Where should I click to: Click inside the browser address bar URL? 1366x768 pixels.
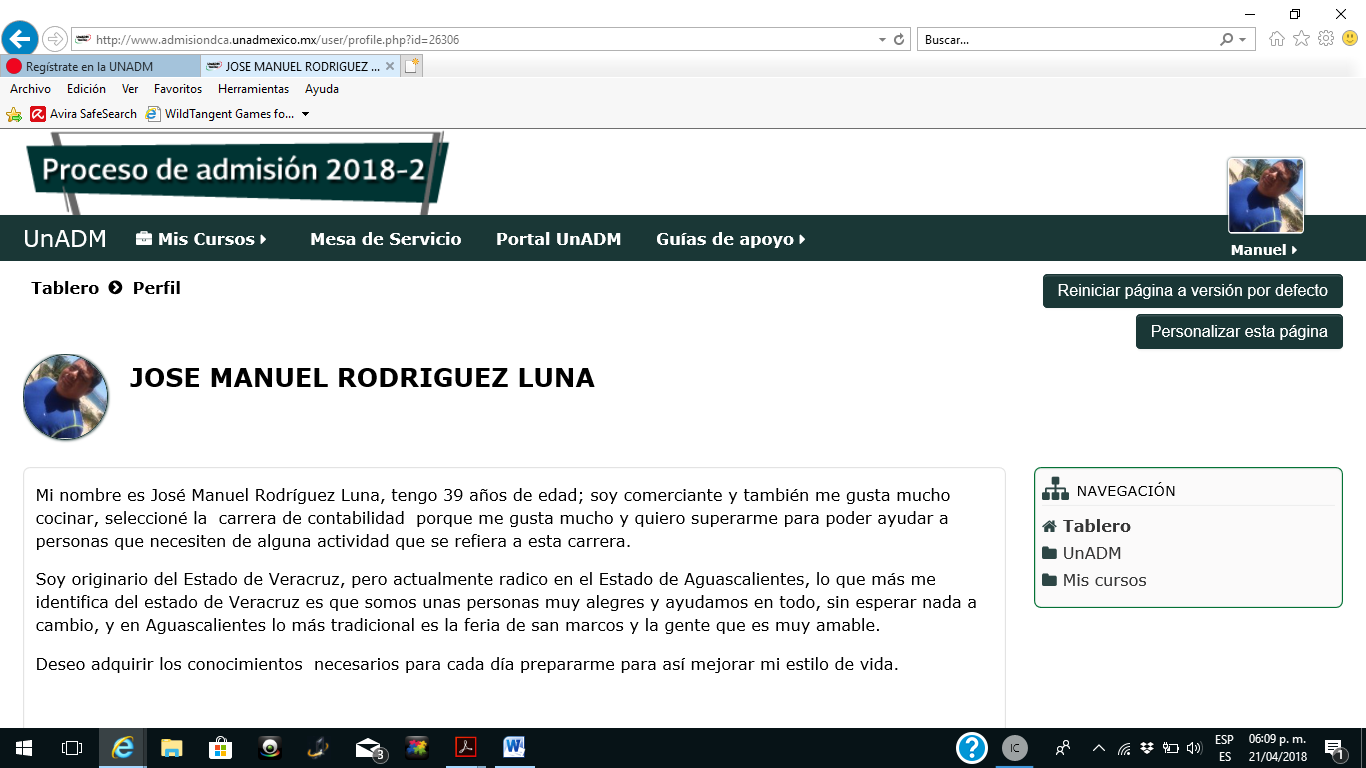coord(277,40)
